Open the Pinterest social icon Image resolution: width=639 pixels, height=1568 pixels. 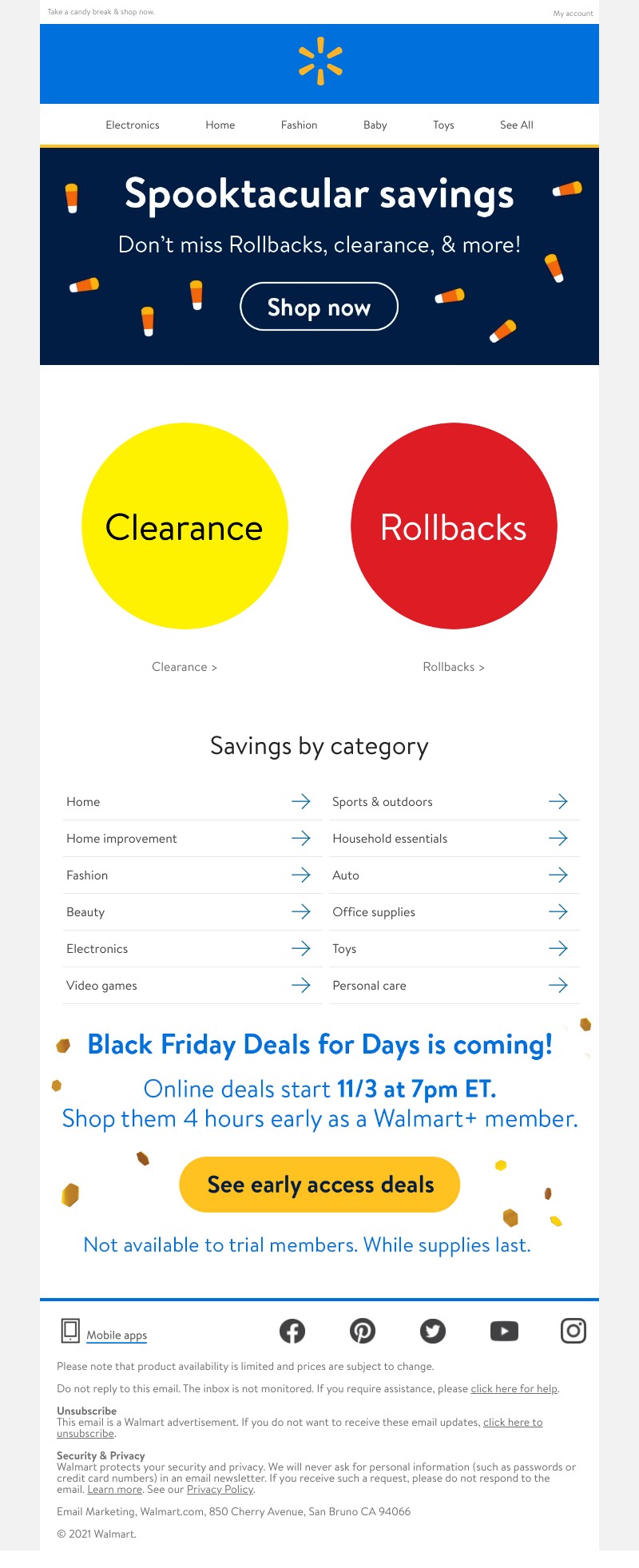coord(363,1331)
